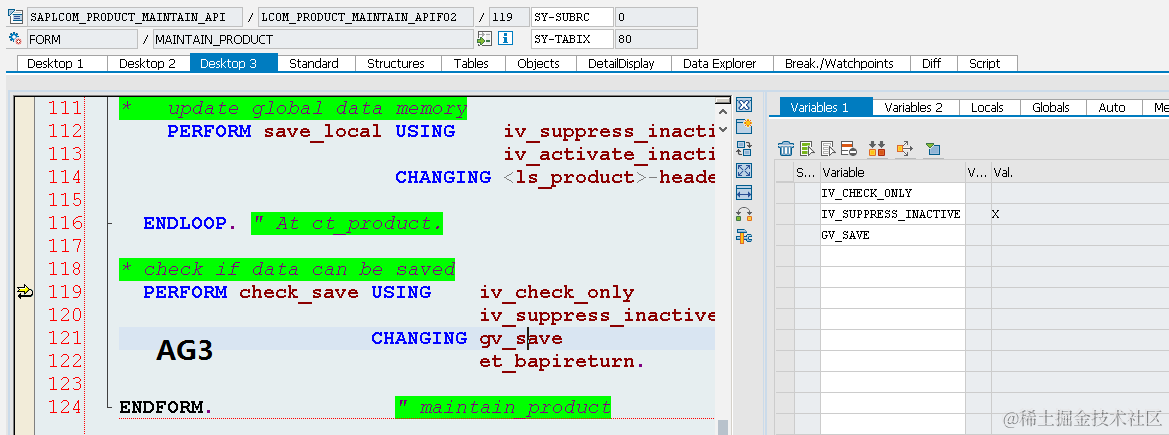Open the Tables tab
Image resolution: width=1169 pixels, height=435 pixels.
tap(471, 63)
